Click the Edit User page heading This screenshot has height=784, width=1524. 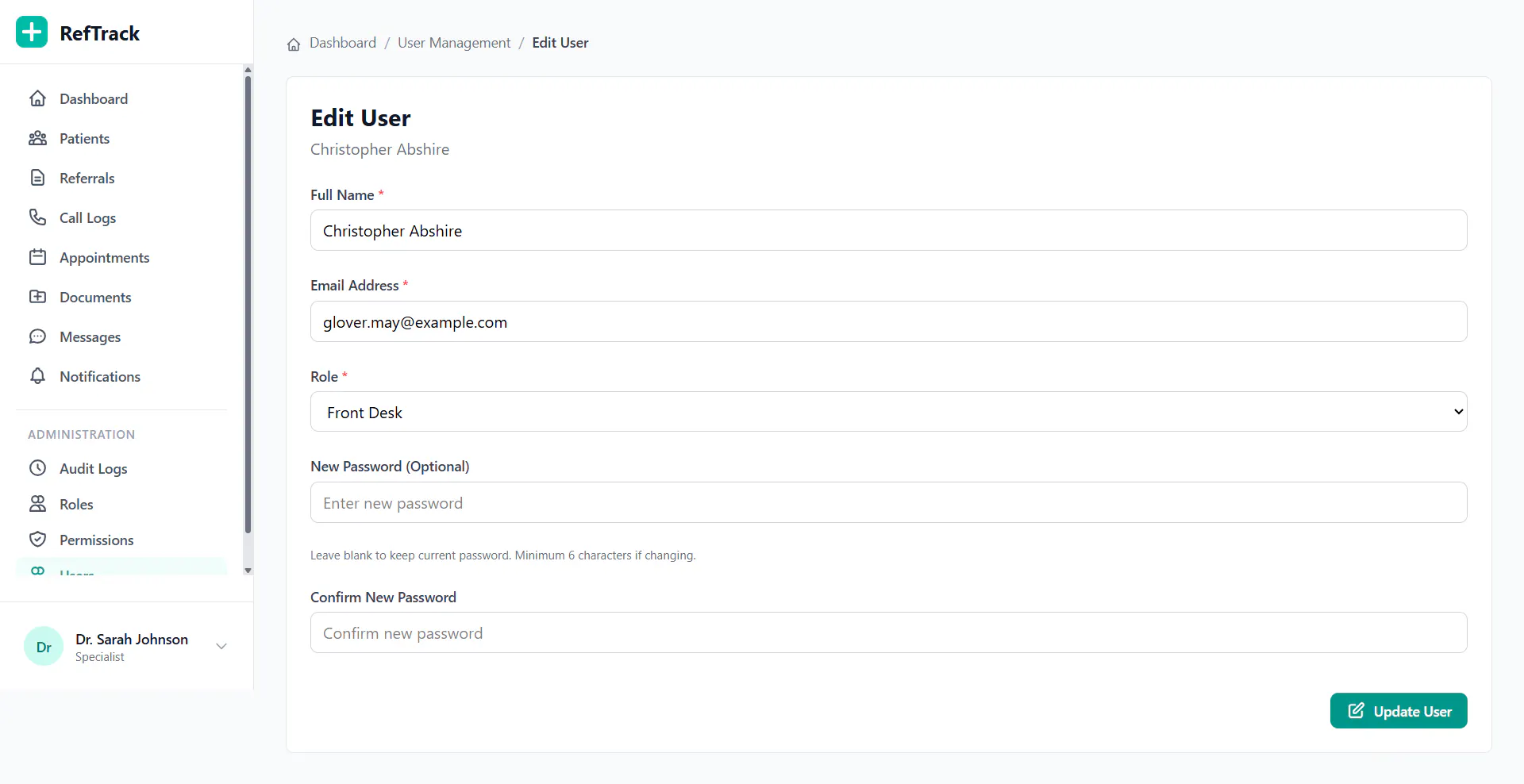click(x=360, y=117)
